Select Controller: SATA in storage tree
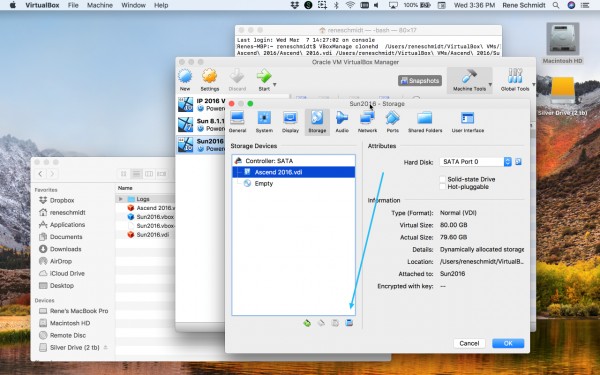This screenshot has height=375, width=600. pyautogui.click(x=293, y=161)
